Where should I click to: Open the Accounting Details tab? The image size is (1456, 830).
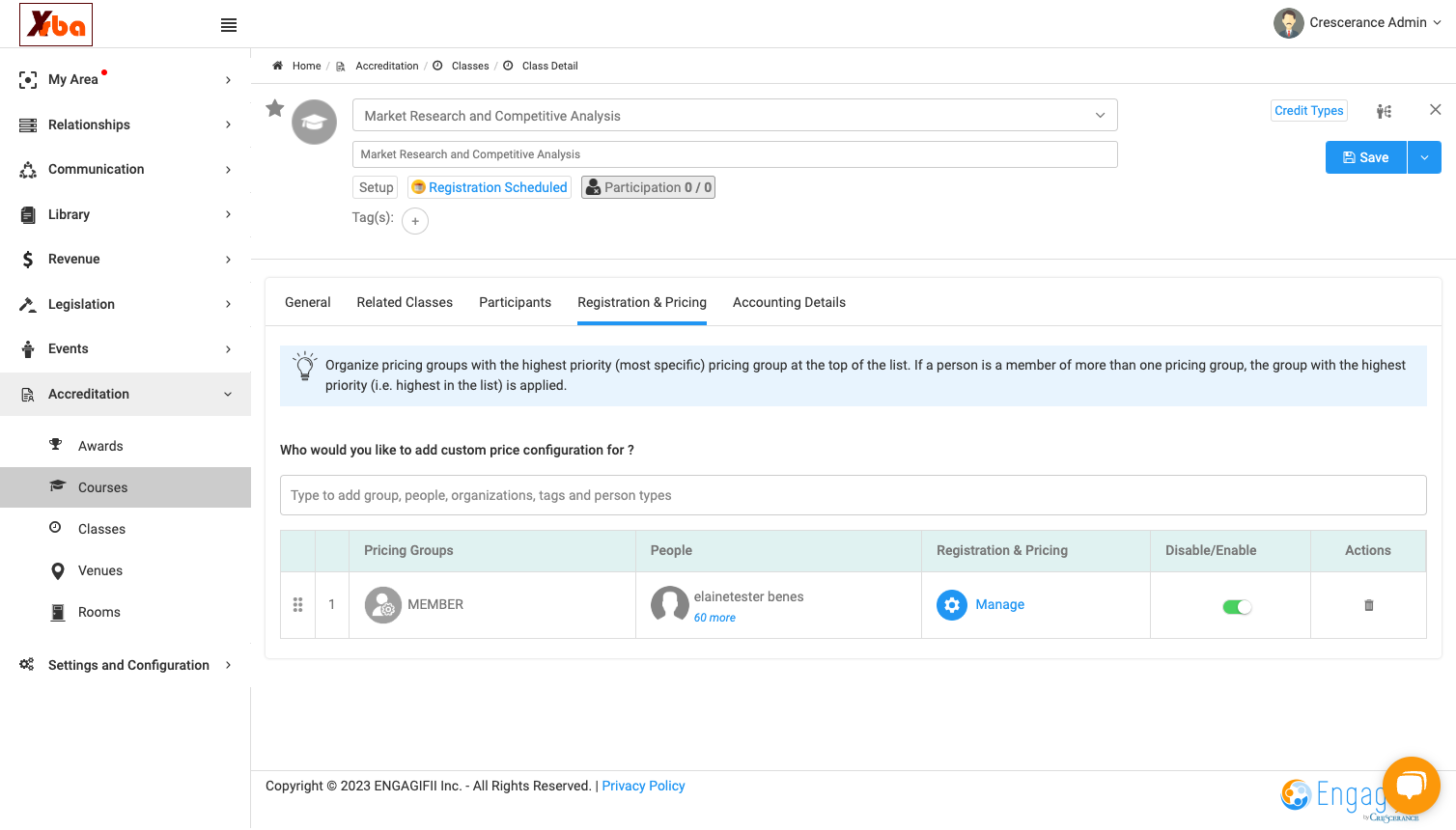click(789, 302)
